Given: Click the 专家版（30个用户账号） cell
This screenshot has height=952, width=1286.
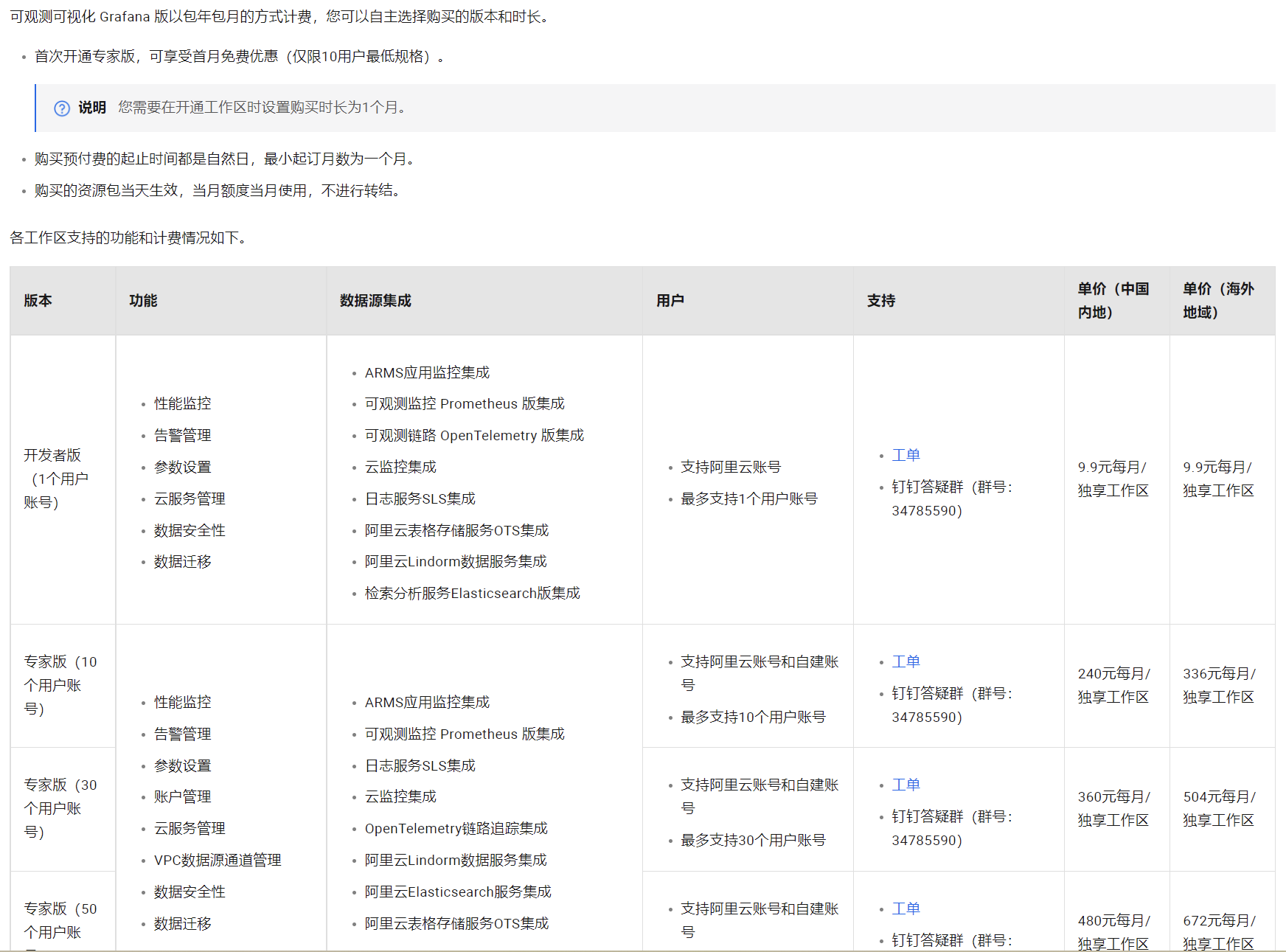Looking at the screenshot, I should (63, 809).
